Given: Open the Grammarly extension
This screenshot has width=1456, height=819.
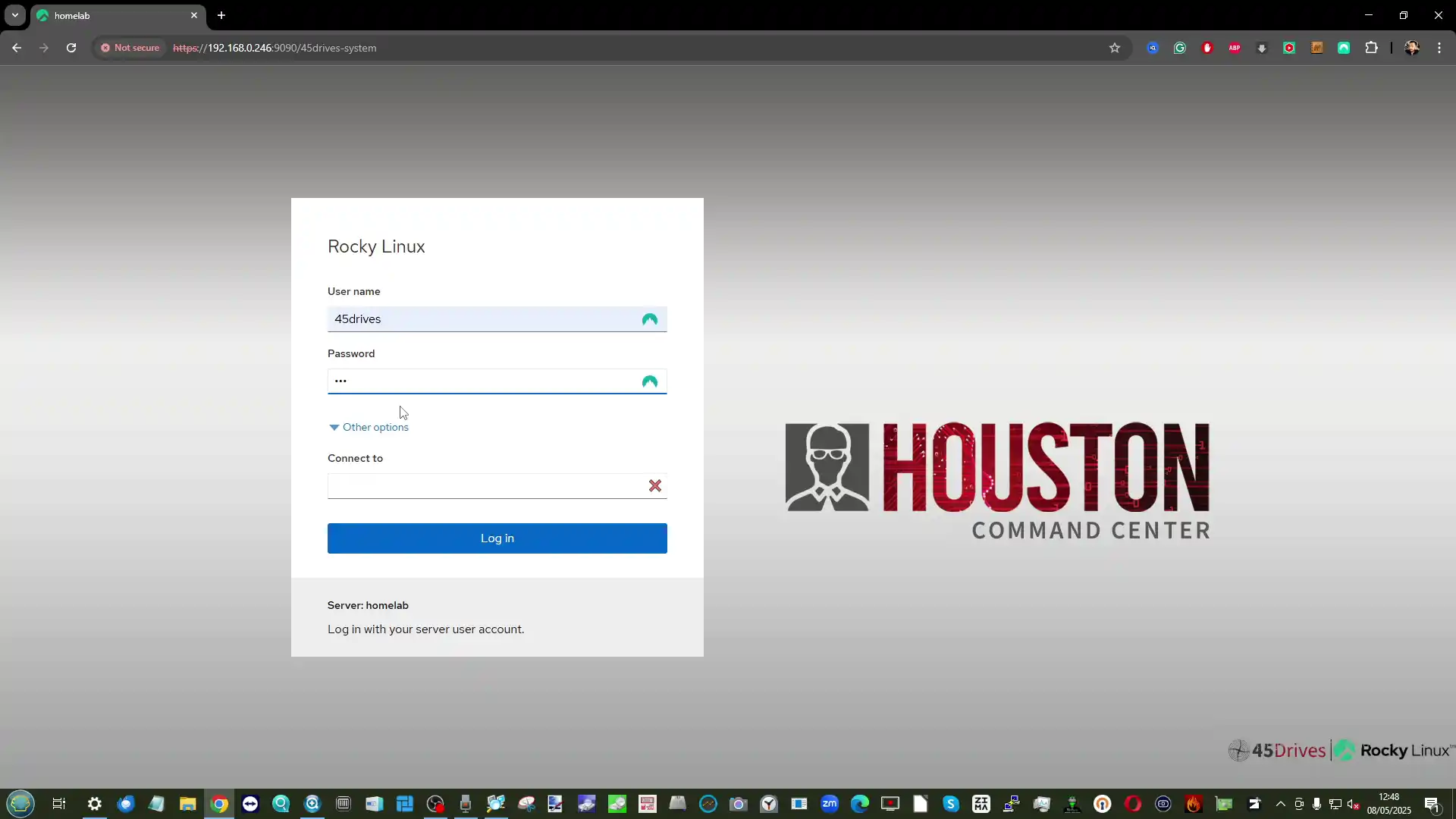Looking at the screenshot, I should pyautogui.click(x=1180, y=48).
